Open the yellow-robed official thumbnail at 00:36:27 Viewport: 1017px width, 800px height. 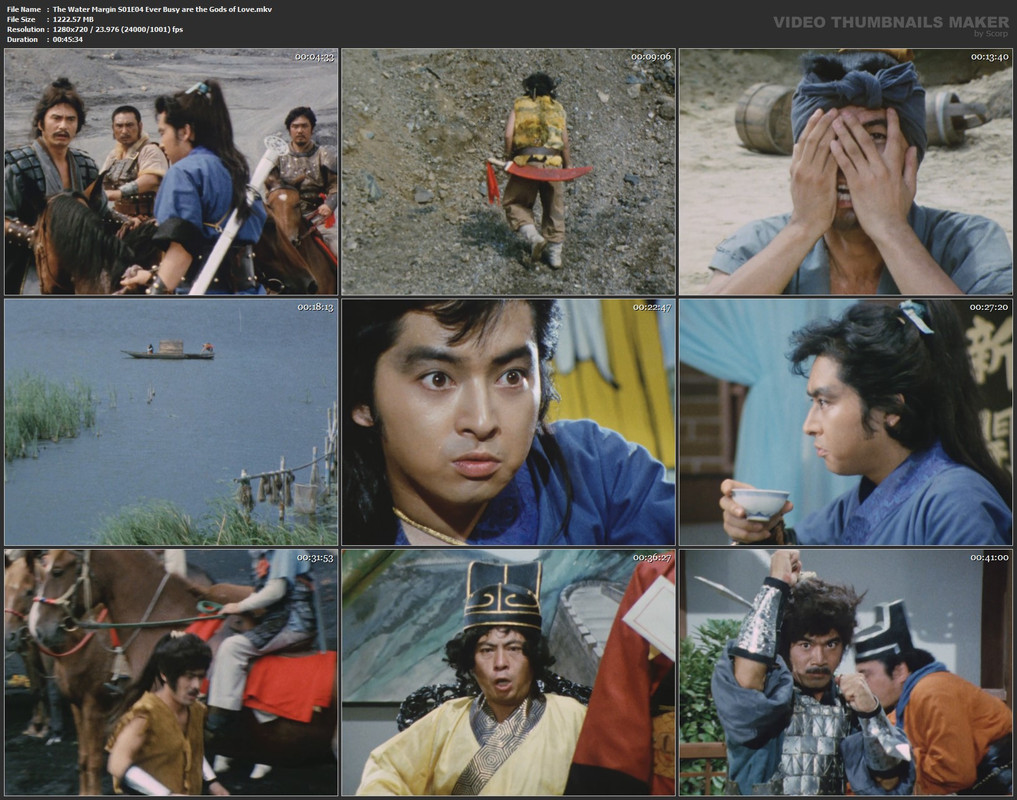508,673
